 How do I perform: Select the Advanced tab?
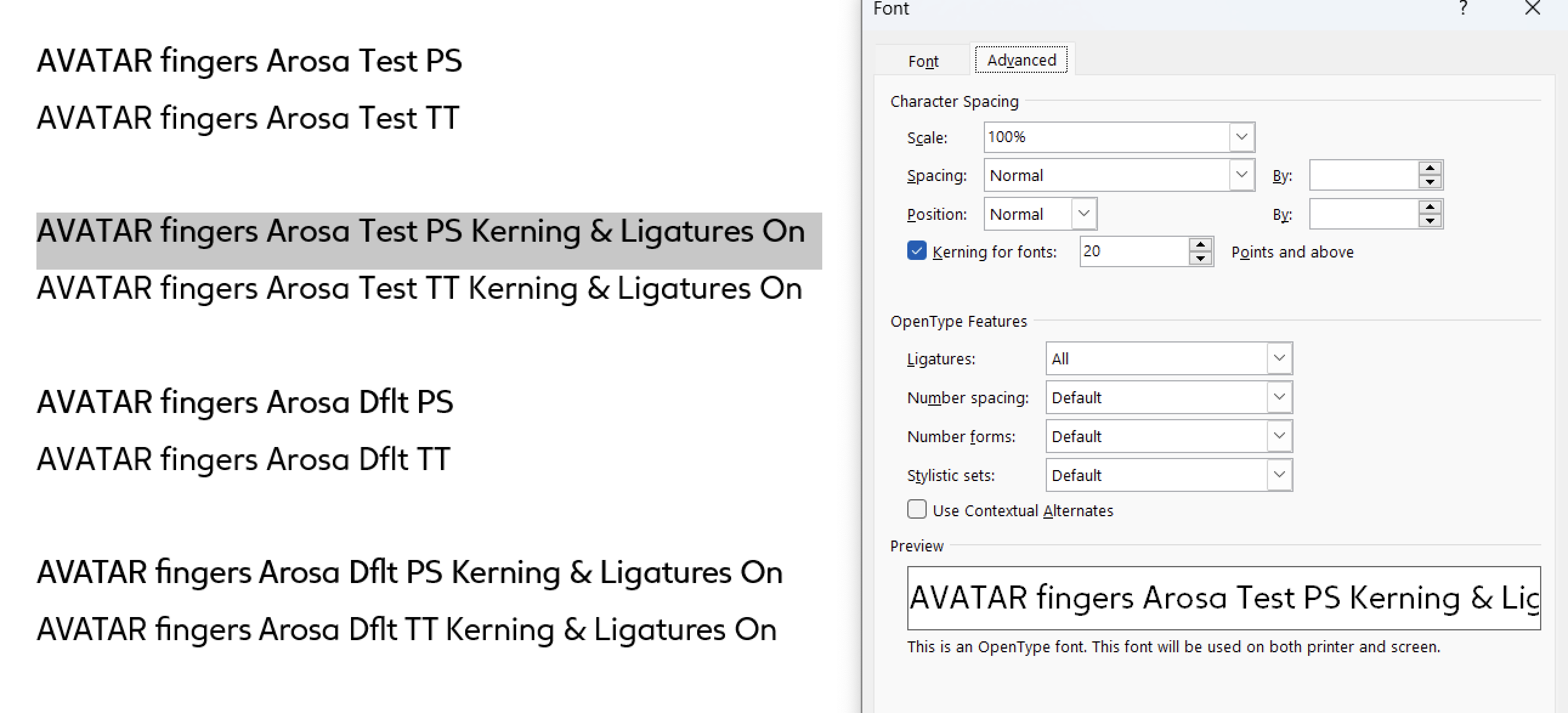pos(1021,60)
